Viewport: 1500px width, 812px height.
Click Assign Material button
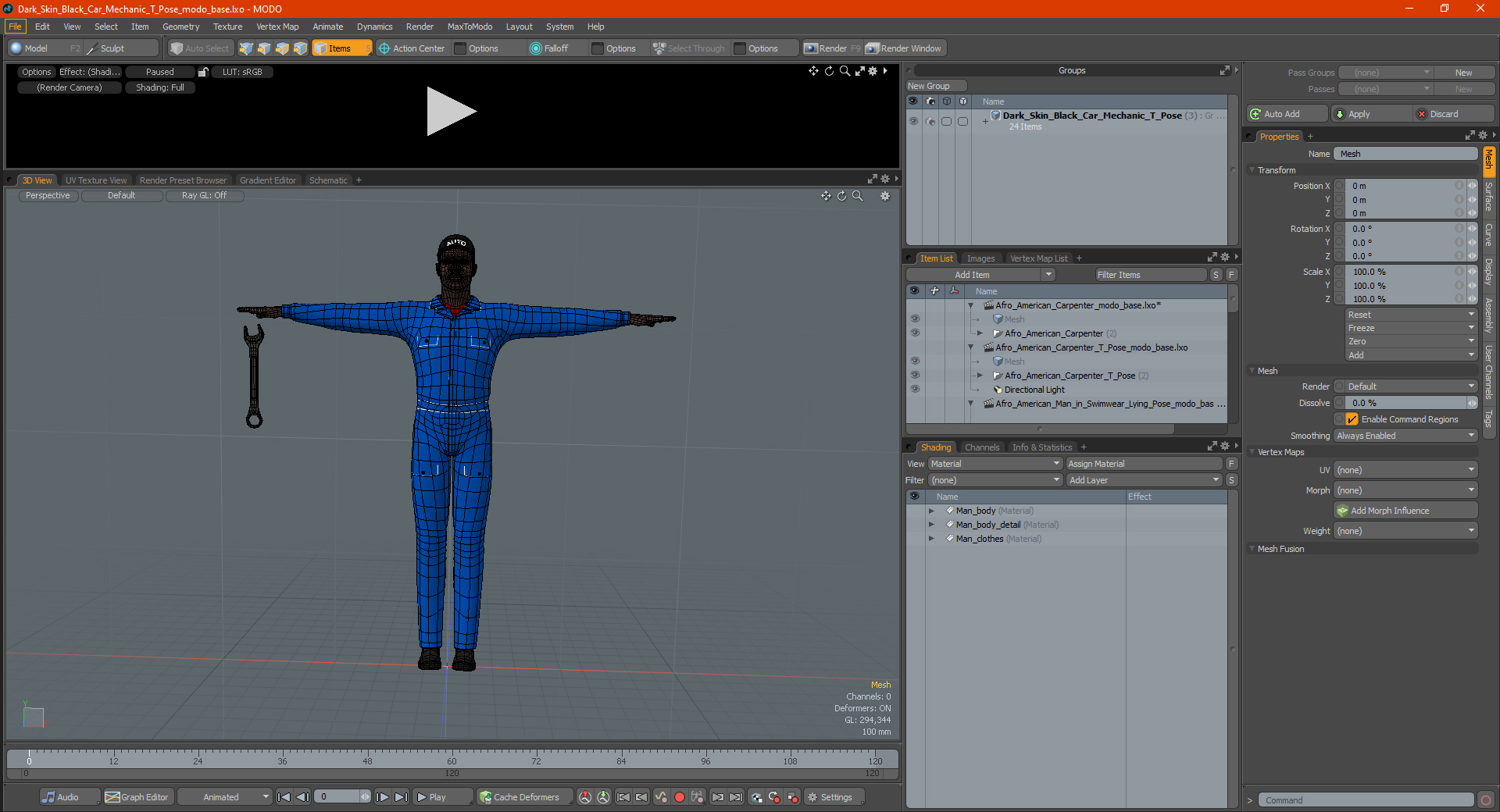tap(1145, 464)
